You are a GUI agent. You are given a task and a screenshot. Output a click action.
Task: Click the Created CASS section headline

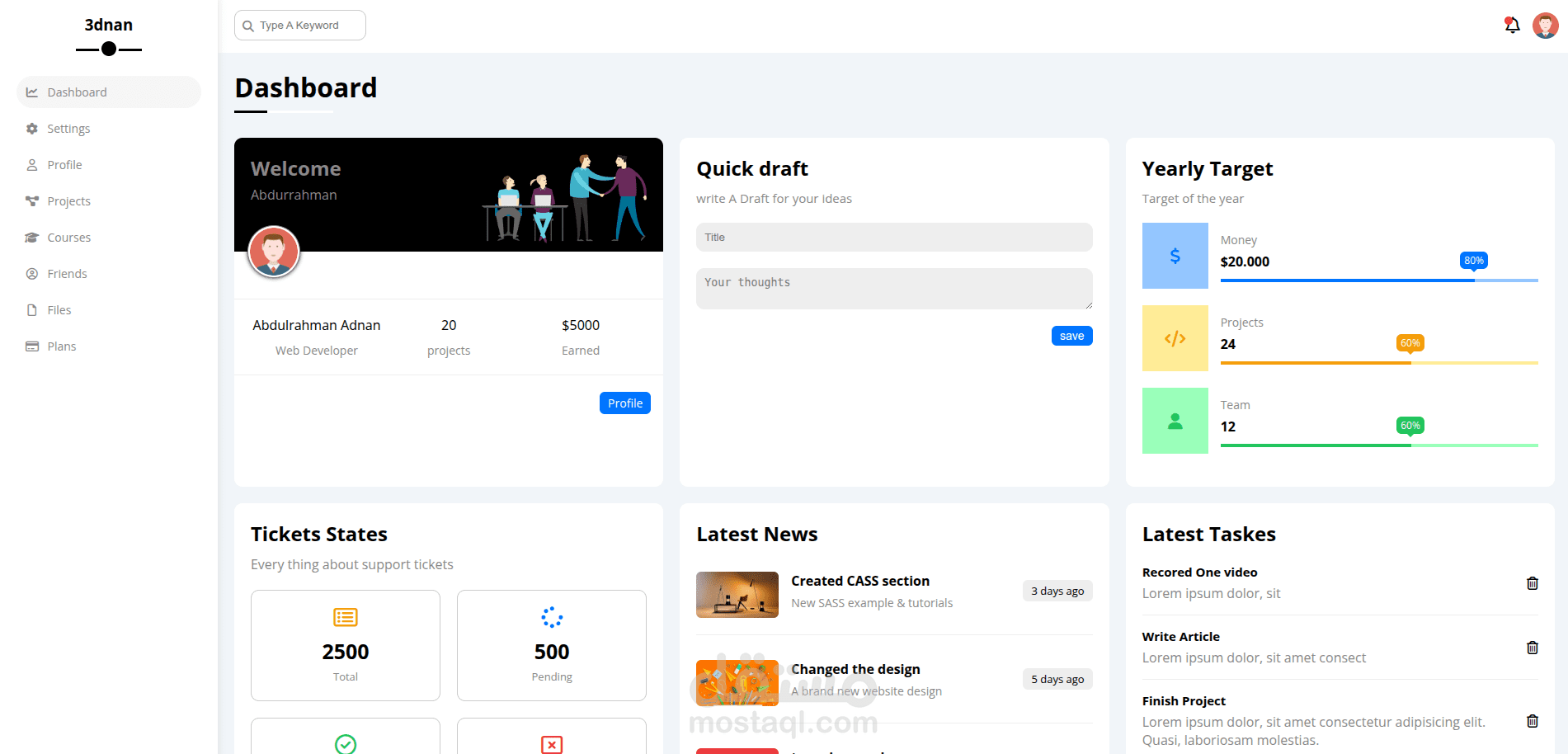click(860, 581)
